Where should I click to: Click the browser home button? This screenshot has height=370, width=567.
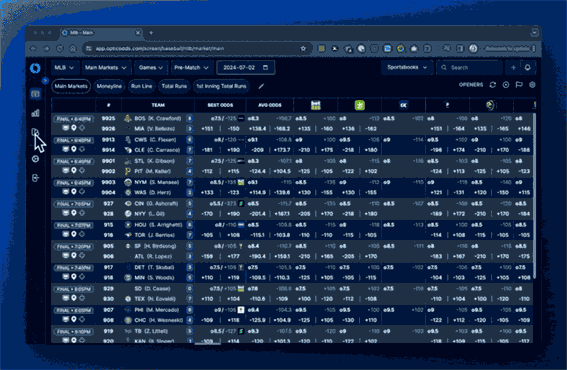(73, 48)
